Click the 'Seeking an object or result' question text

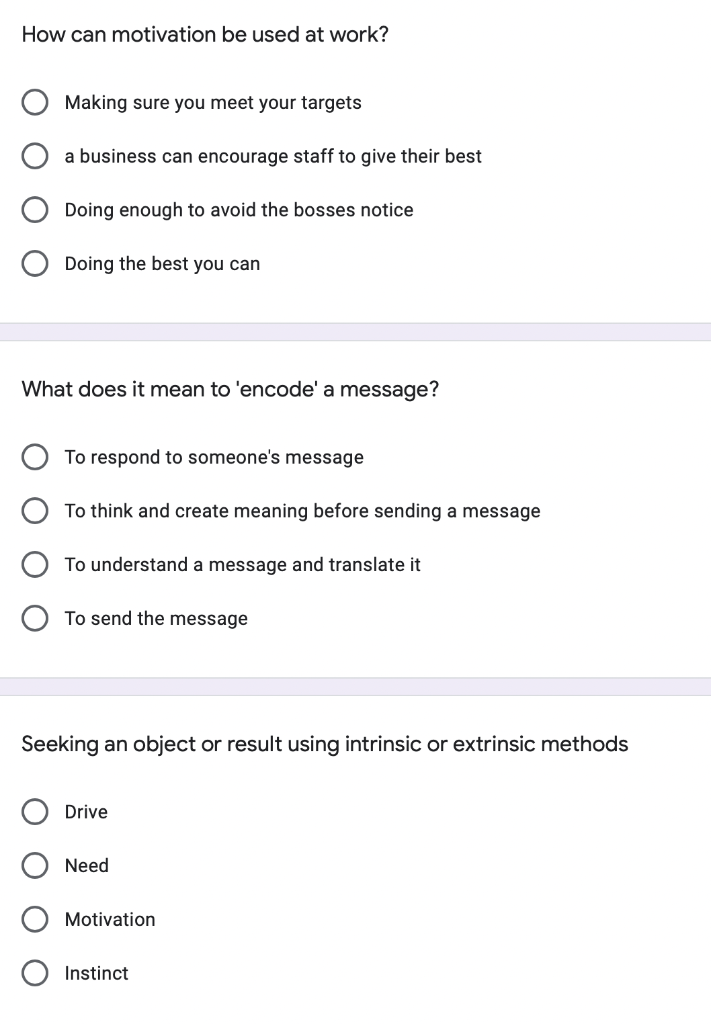324,744
